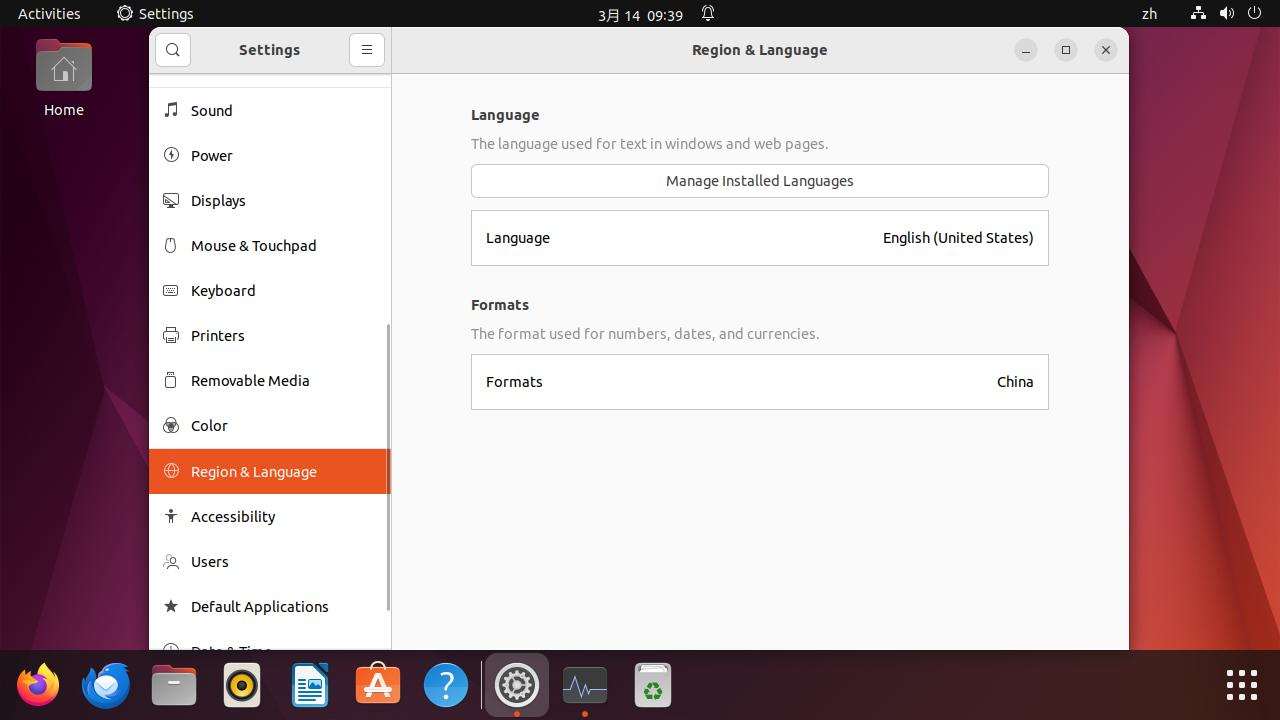
Task: Click the Users icon in sidebar
Action: point(171,561)
